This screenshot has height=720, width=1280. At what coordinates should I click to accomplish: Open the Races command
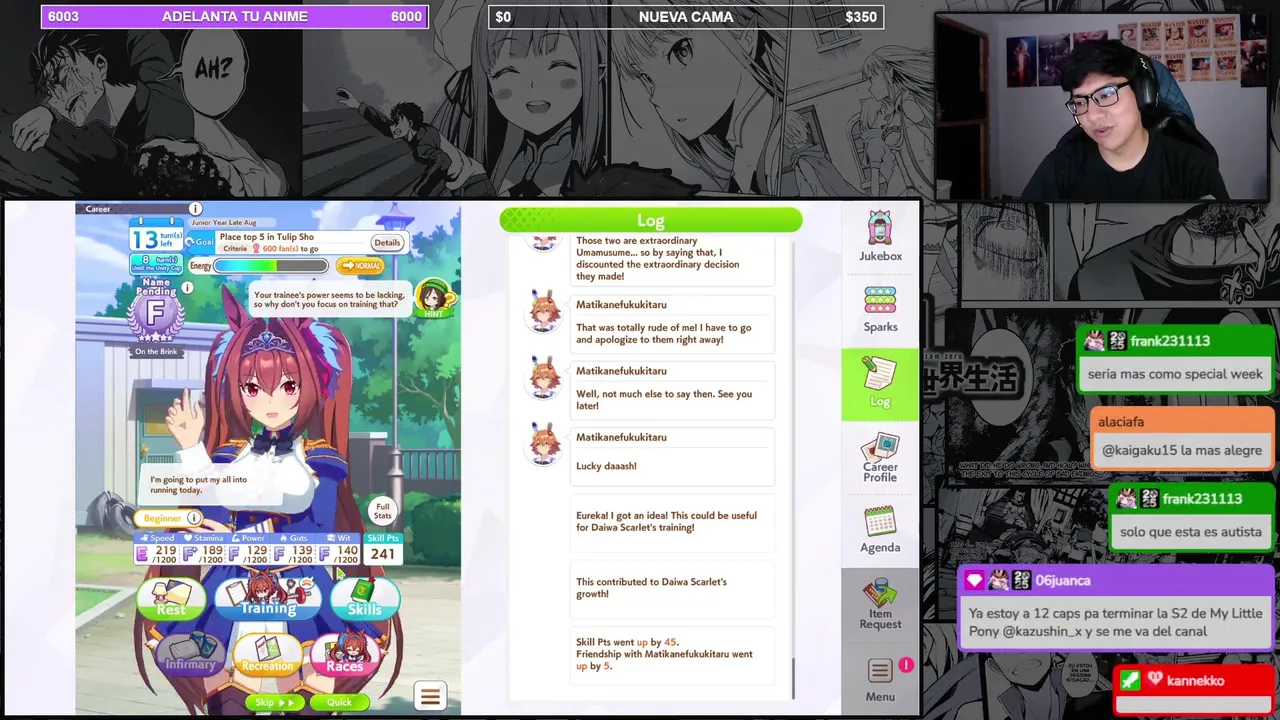pos(344,654)
